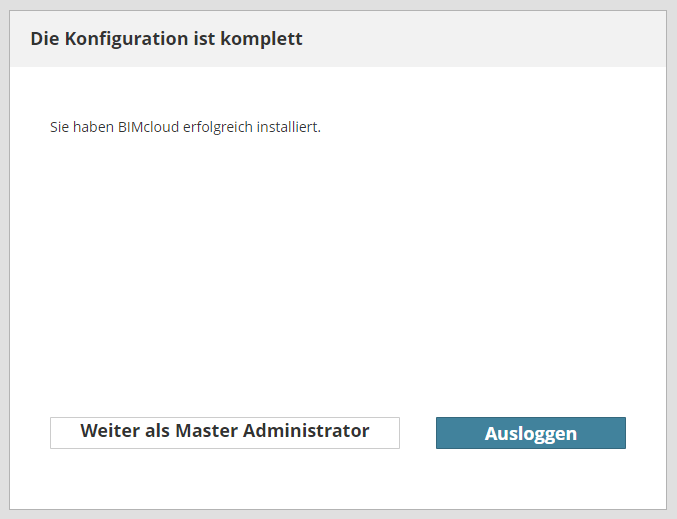Click the Ausloggen button
Image resolution: width=677 pixels, height=519 pixels.
point(530,433)
